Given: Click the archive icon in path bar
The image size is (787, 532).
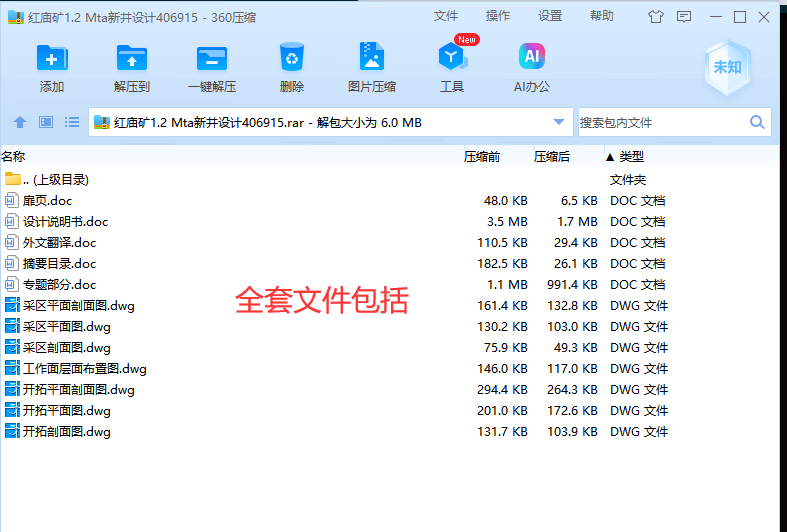Looking at the screenshot, I should click(102, 122).
